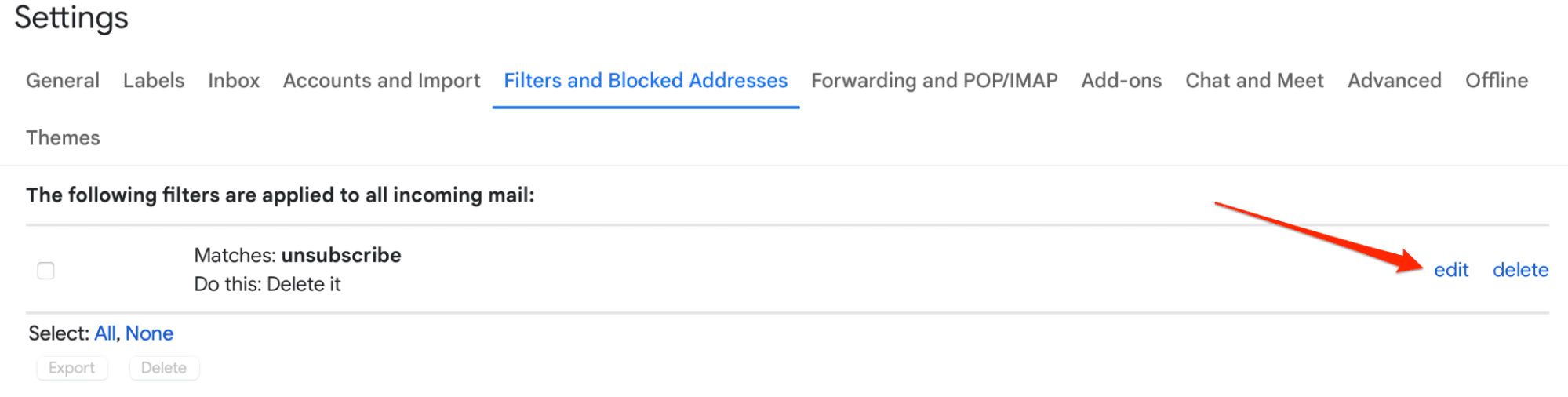This screenshot has width=1568, height=397.
Task: Select Filters and Blocked Addresses tab
Action: [646, 81]
